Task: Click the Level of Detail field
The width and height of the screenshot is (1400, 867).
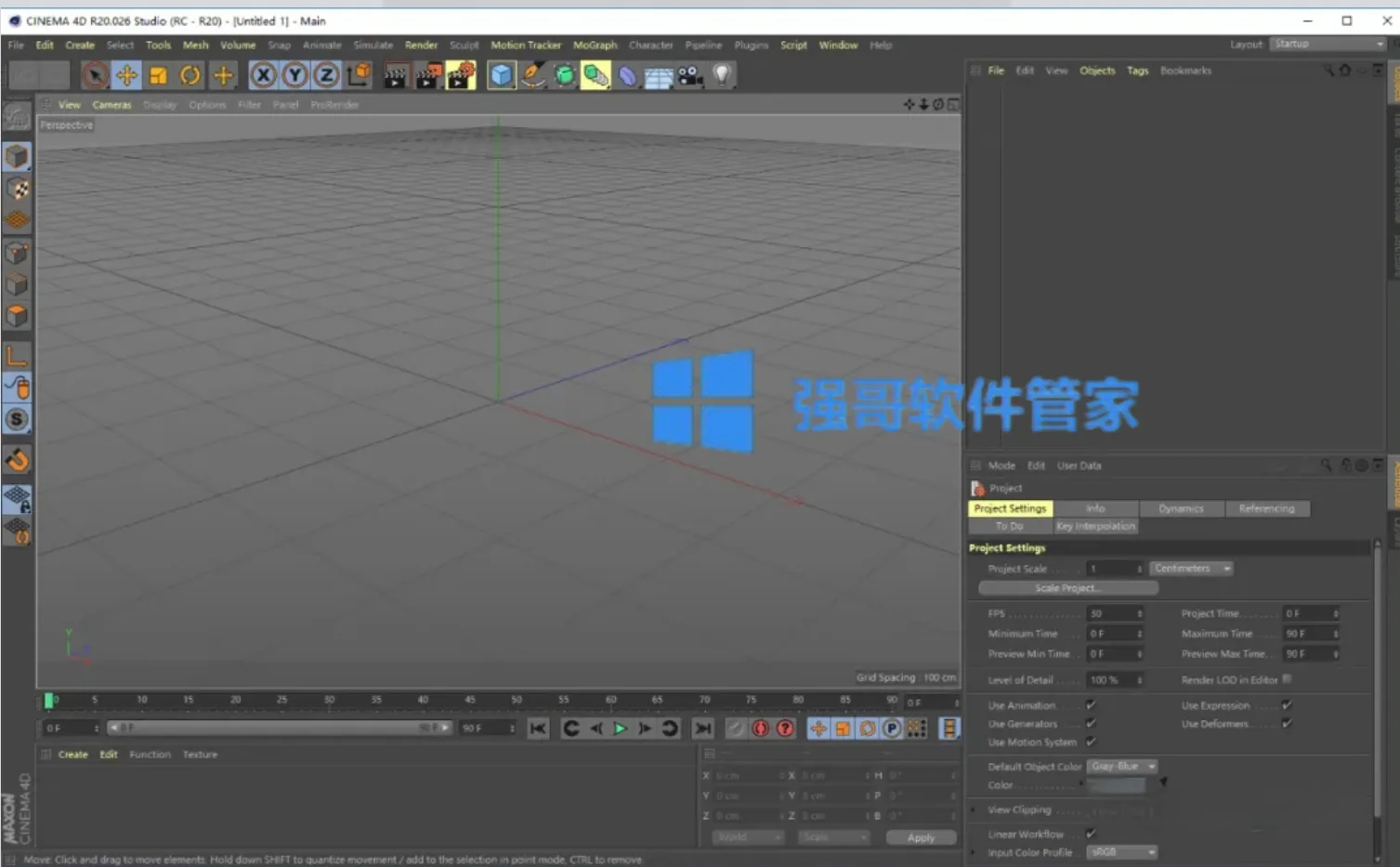Action: tap(1115, 680)
